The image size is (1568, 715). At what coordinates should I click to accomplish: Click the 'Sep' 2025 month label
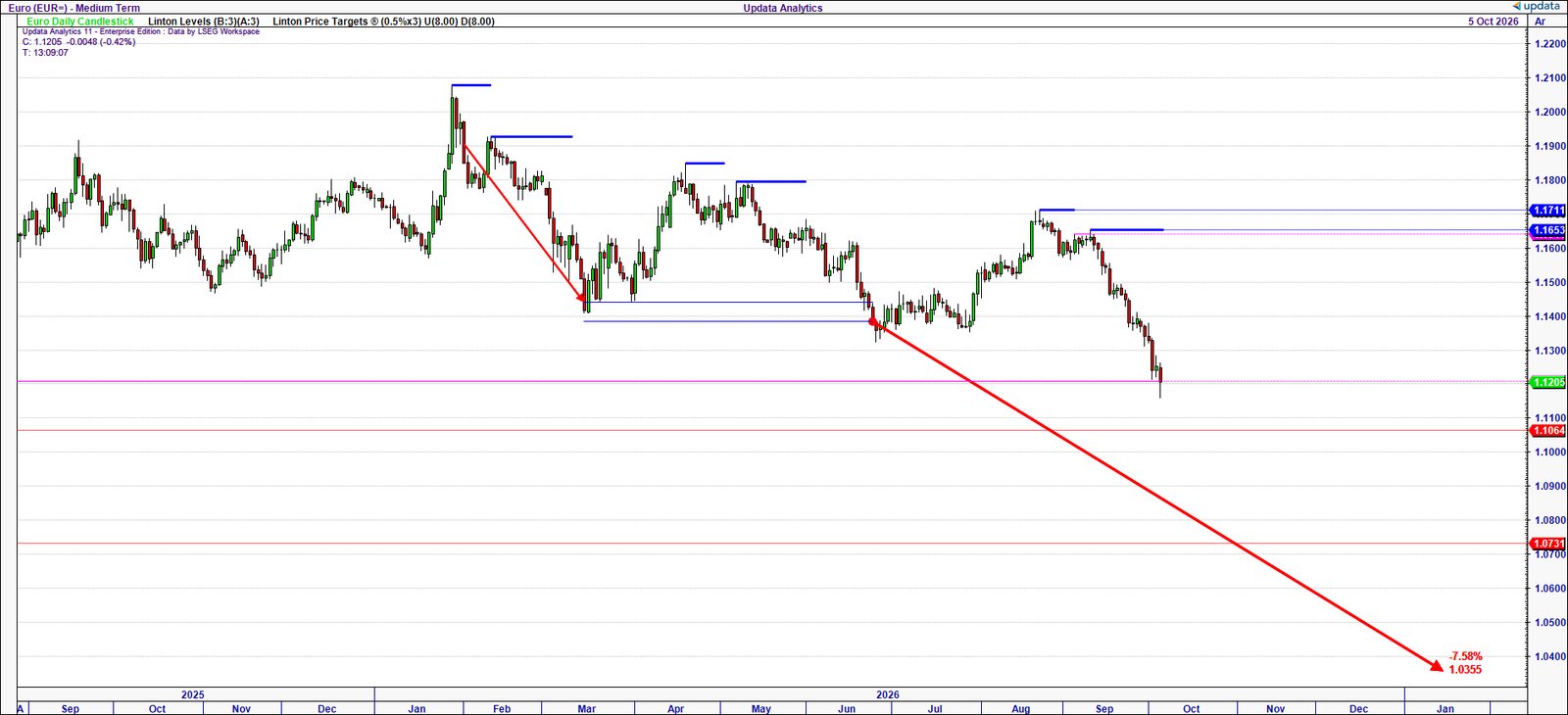click(x=71, y=708)
